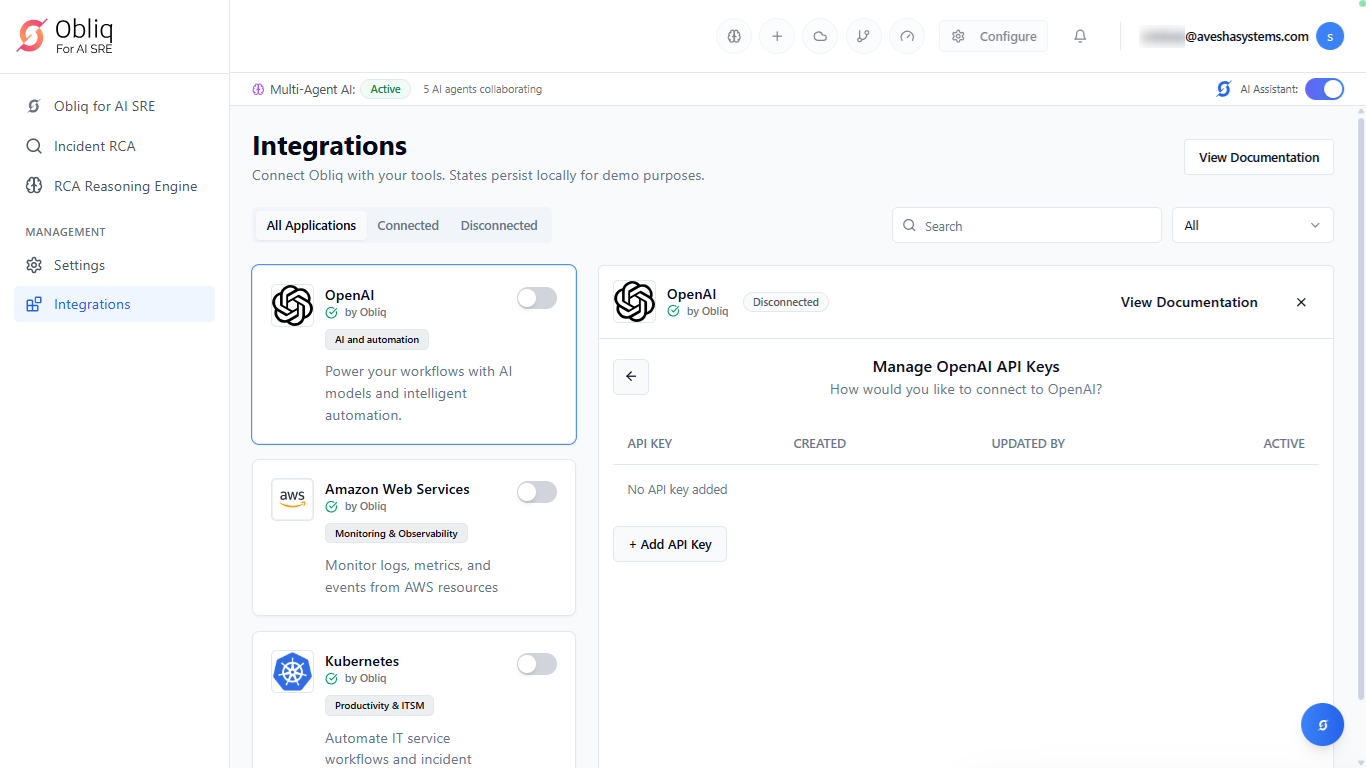Click the cloud icon in top toolbar

[x=820, y=37]
